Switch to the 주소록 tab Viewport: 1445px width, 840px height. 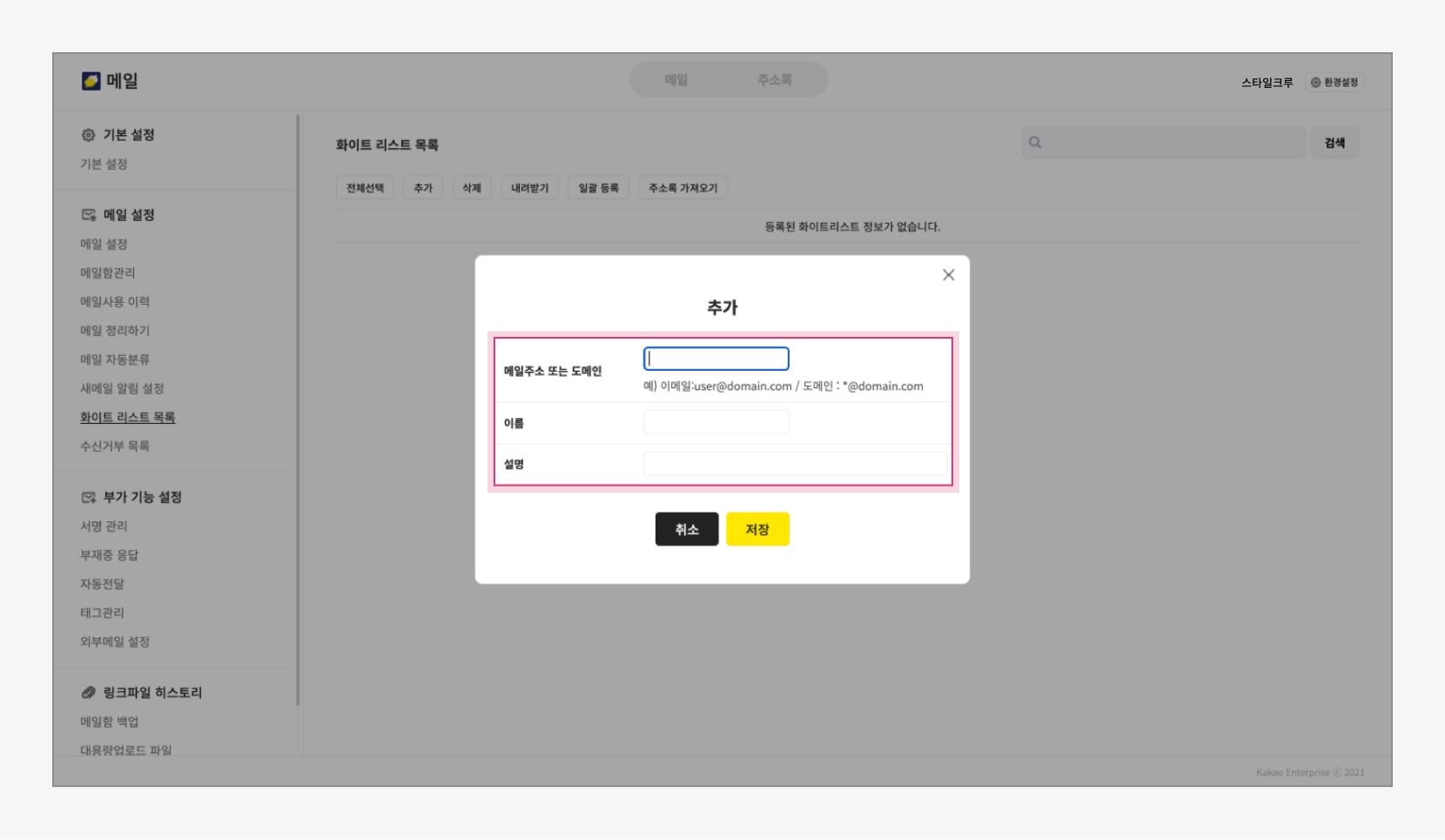point(774,80)
